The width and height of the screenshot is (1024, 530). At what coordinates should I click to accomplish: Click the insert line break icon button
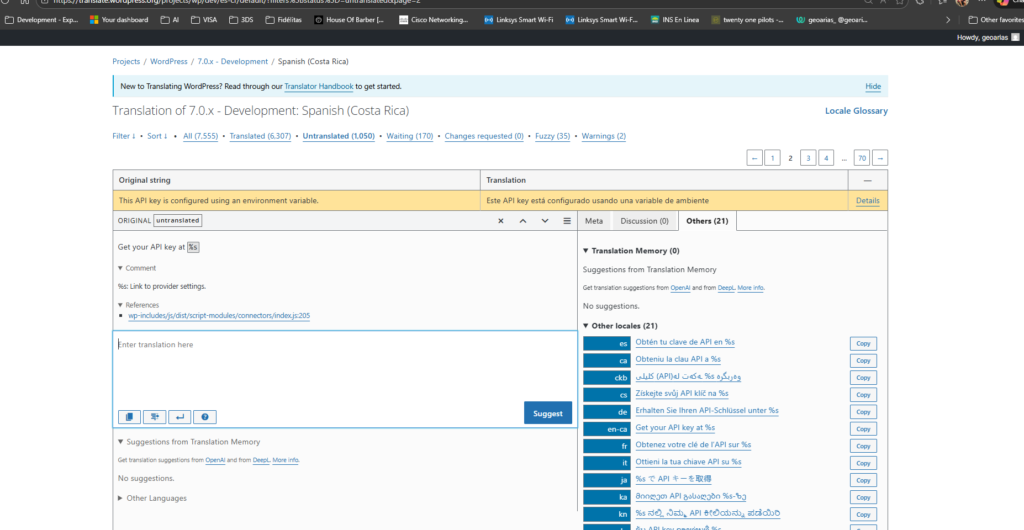[x=180, y=417]
